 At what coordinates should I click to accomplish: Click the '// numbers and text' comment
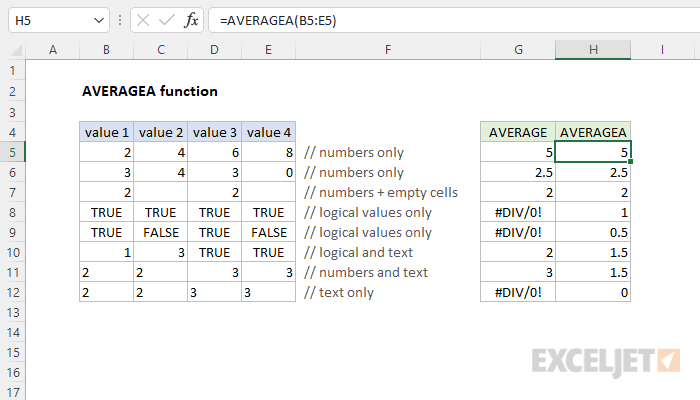click(x=366, y=272)
